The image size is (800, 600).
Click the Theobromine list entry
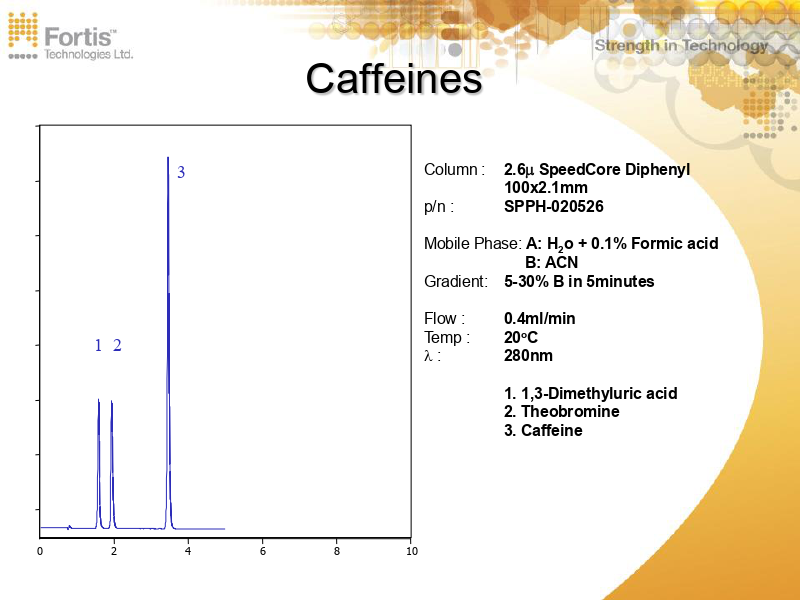562,412
